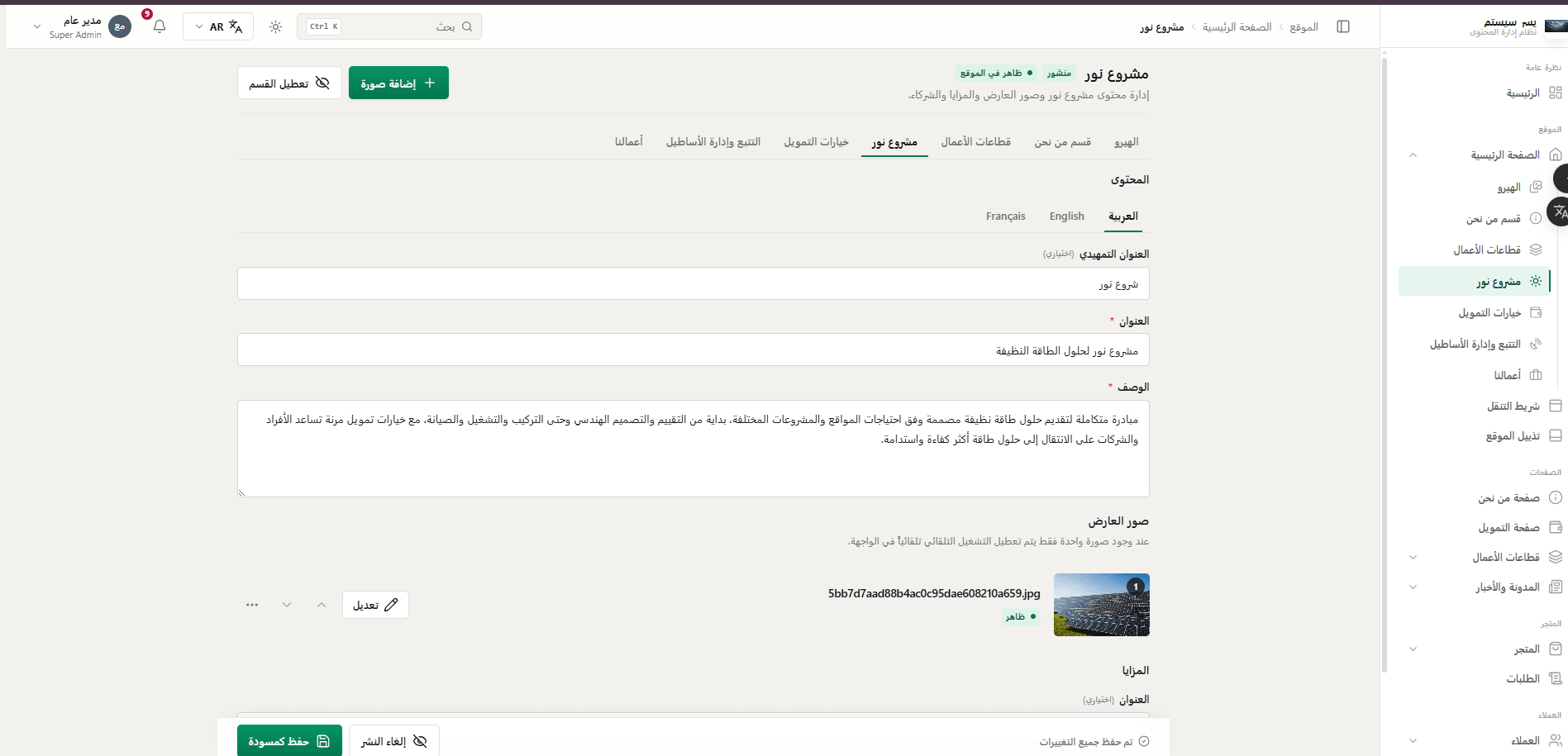
Task: Click خيارات التمويل wallet icon in sidebar
Action: point(1536,313)
